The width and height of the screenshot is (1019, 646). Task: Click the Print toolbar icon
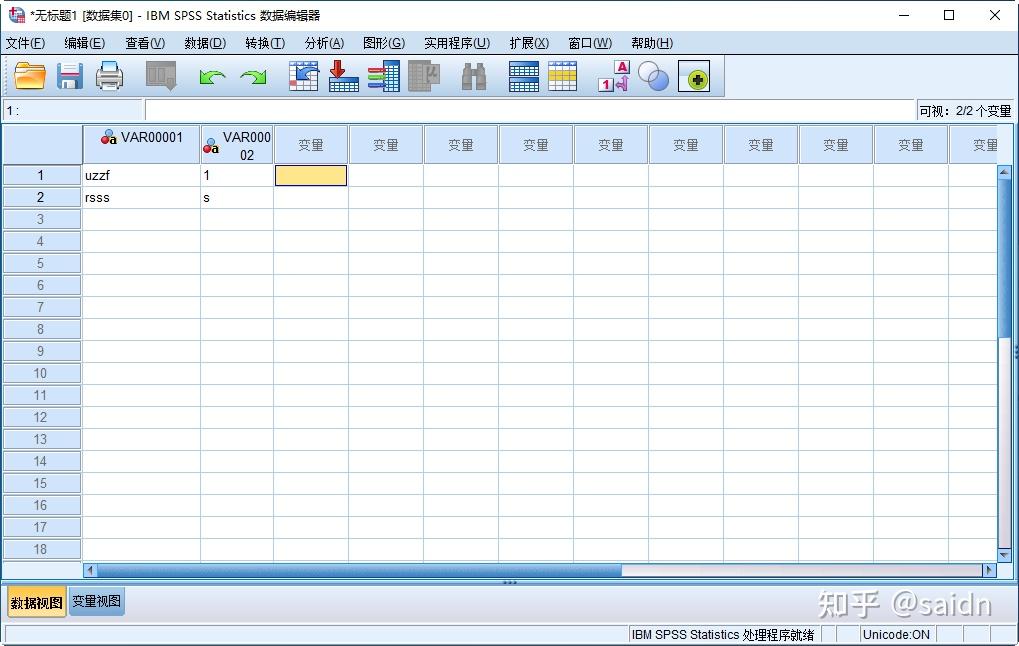109,76
